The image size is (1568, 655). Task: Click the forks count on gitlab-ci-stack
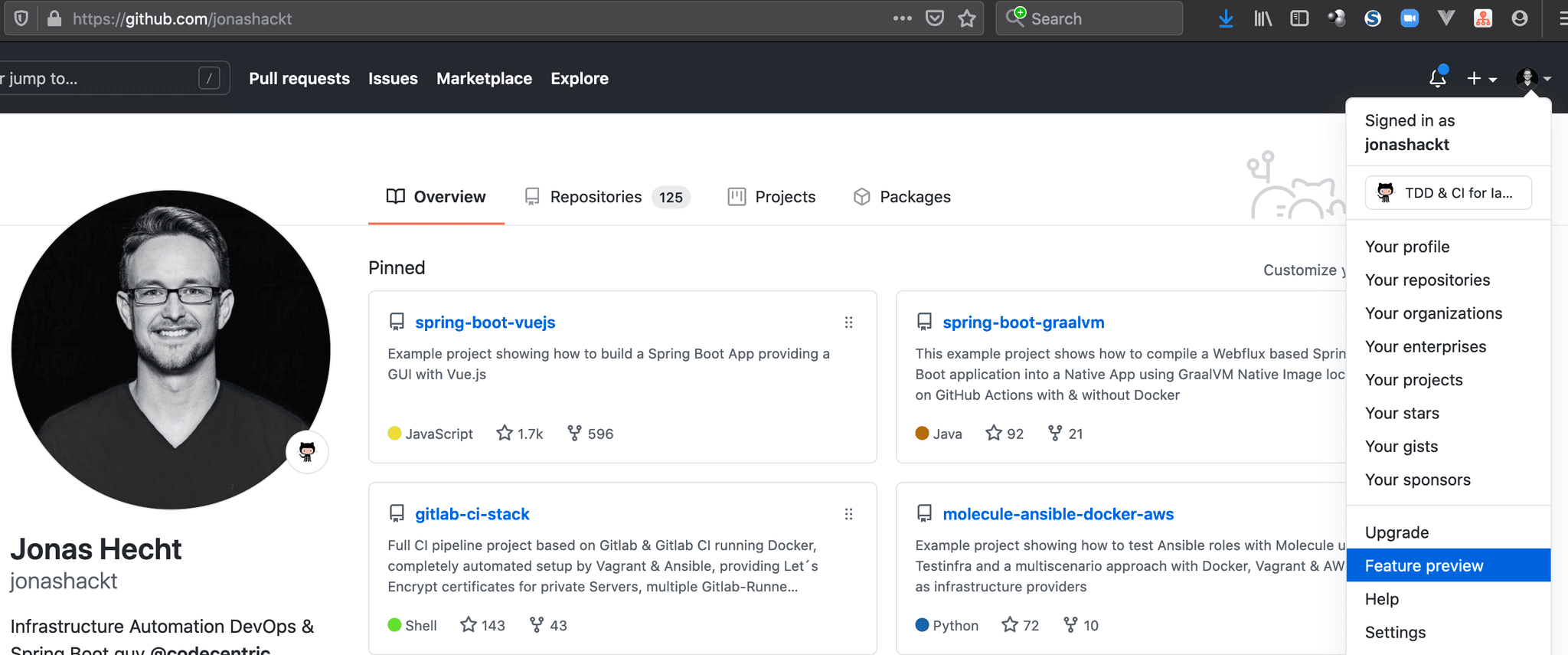(548, 625)
